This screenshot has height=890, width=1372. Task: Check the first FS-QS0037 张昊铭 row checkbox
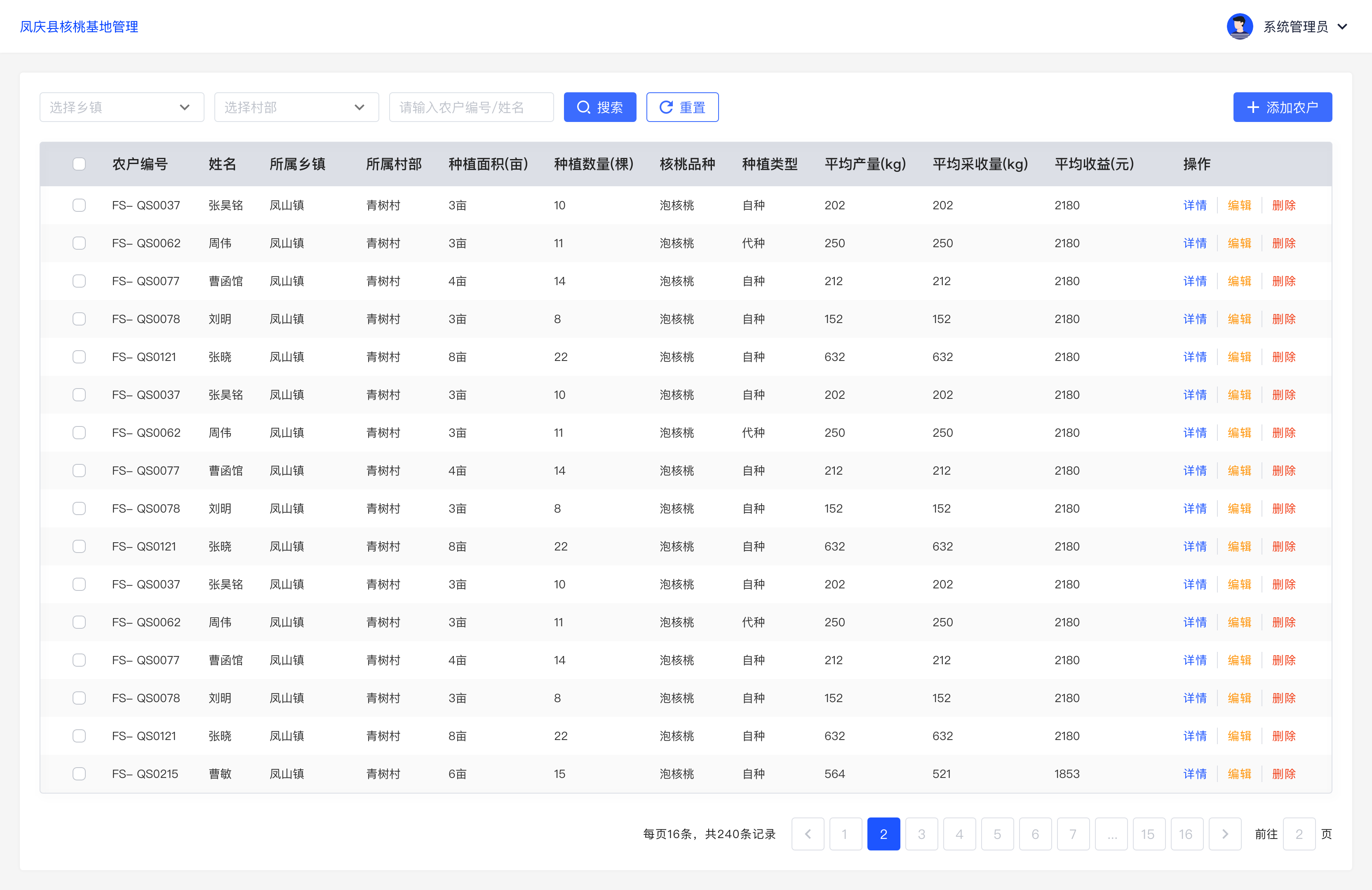tap(79, 205)
